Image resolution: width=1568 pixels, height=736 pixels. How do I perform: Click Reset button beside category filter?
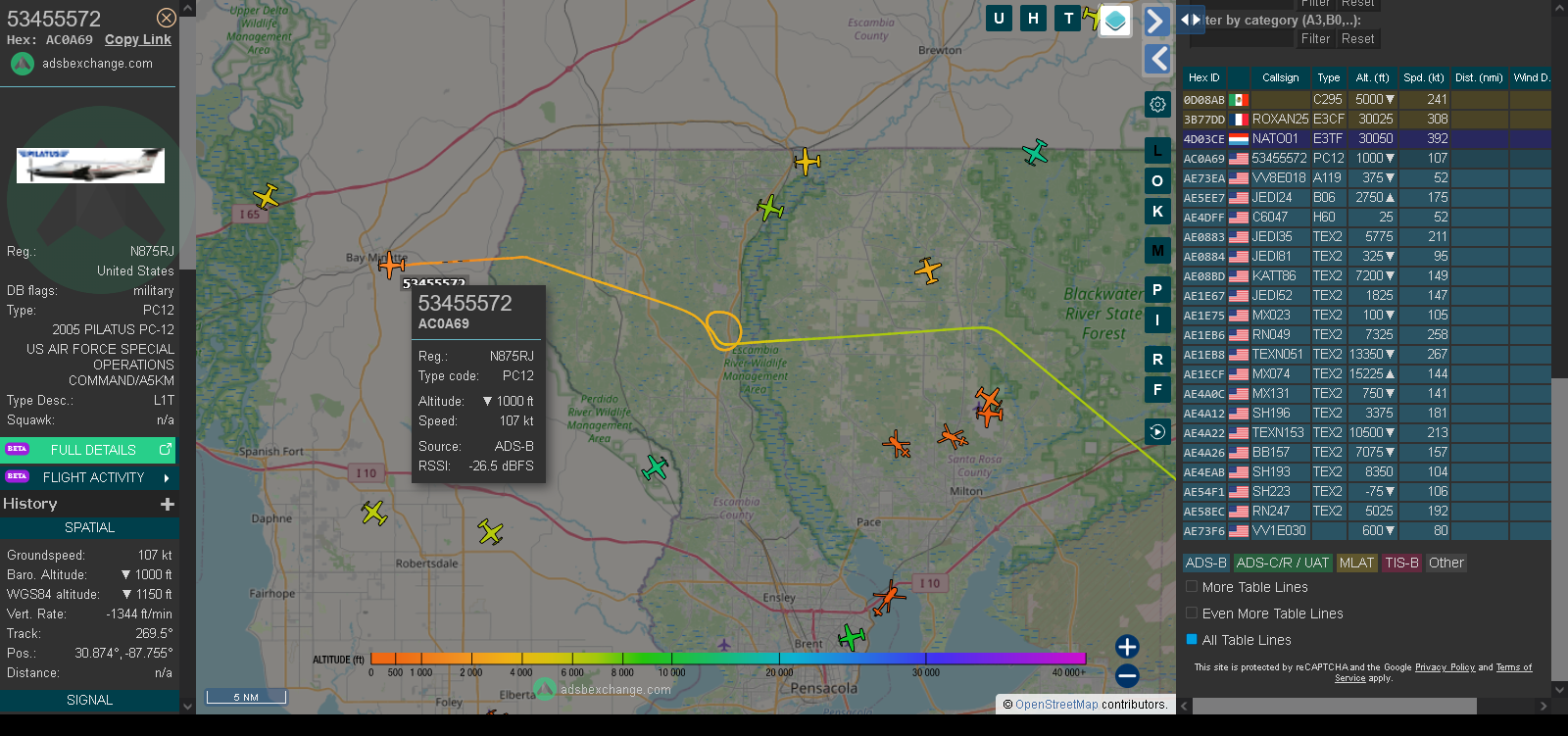(x=1357, y=39)
